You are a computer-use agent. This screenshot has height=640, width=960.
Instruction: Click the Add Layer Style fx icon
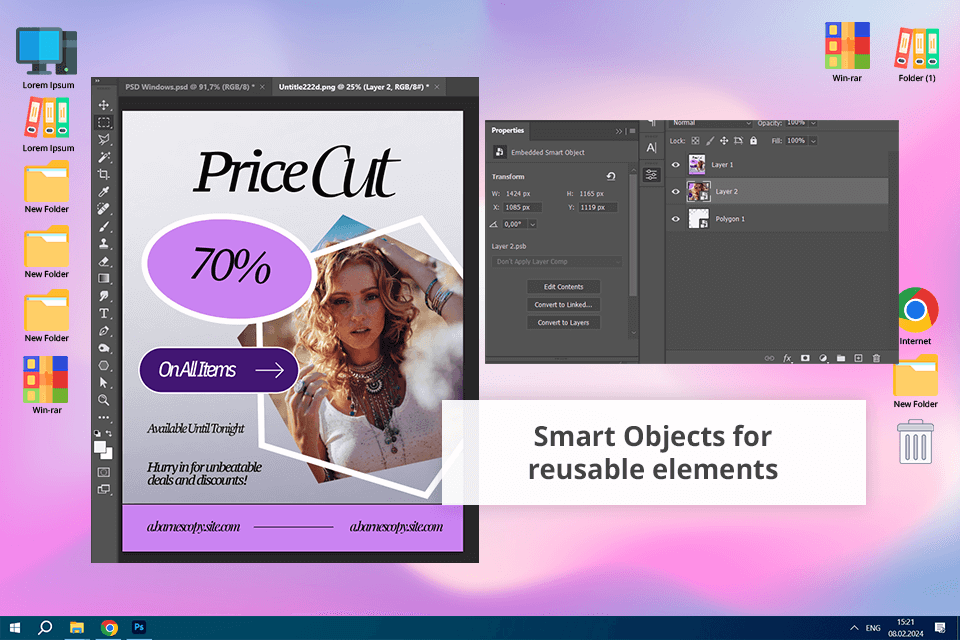pyautogui.click(x=787, y=358)
